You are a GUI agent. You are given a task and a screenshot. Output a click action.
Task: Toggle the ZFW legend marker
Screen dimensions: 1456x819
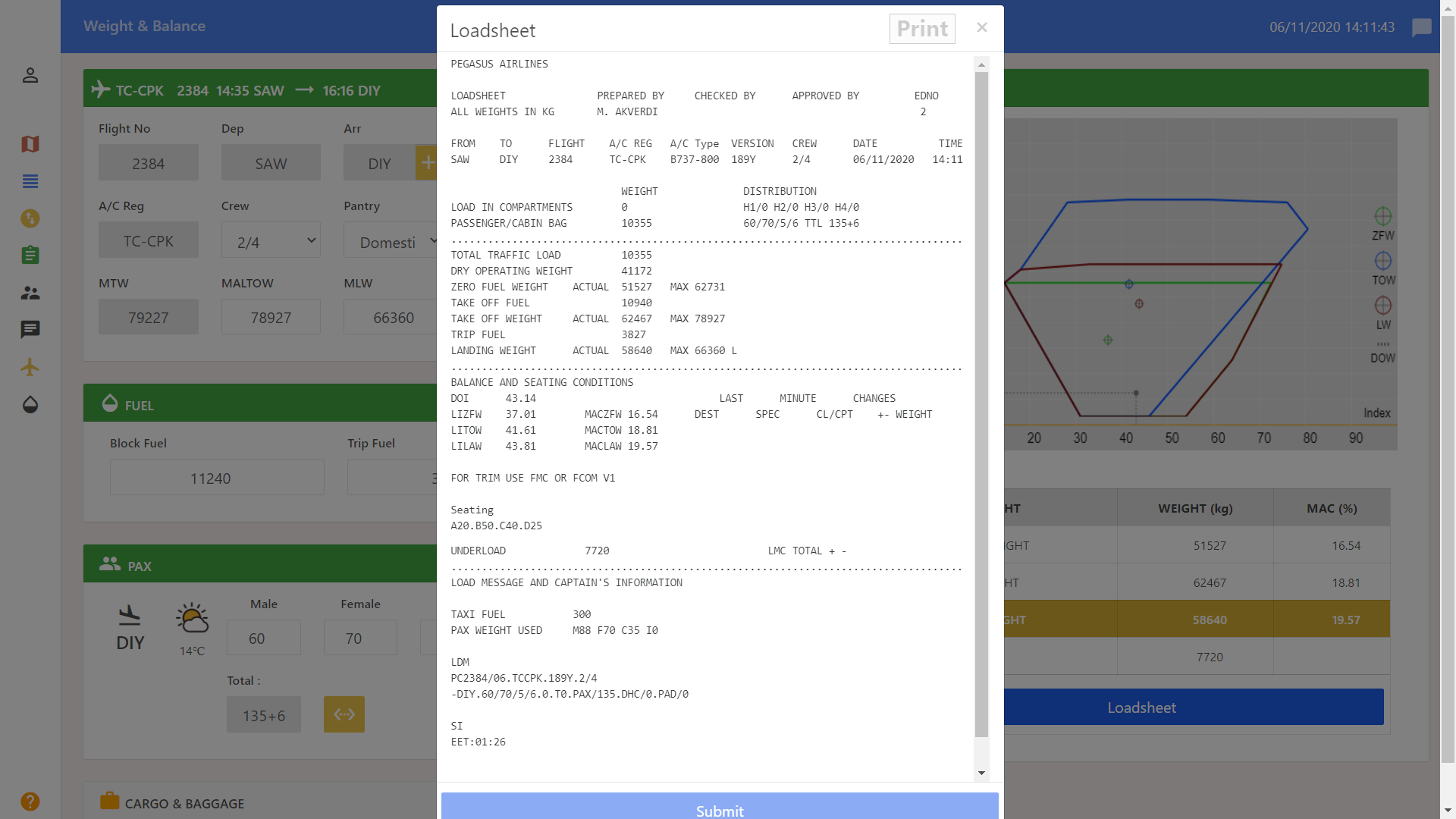(x=1383, y=216)
